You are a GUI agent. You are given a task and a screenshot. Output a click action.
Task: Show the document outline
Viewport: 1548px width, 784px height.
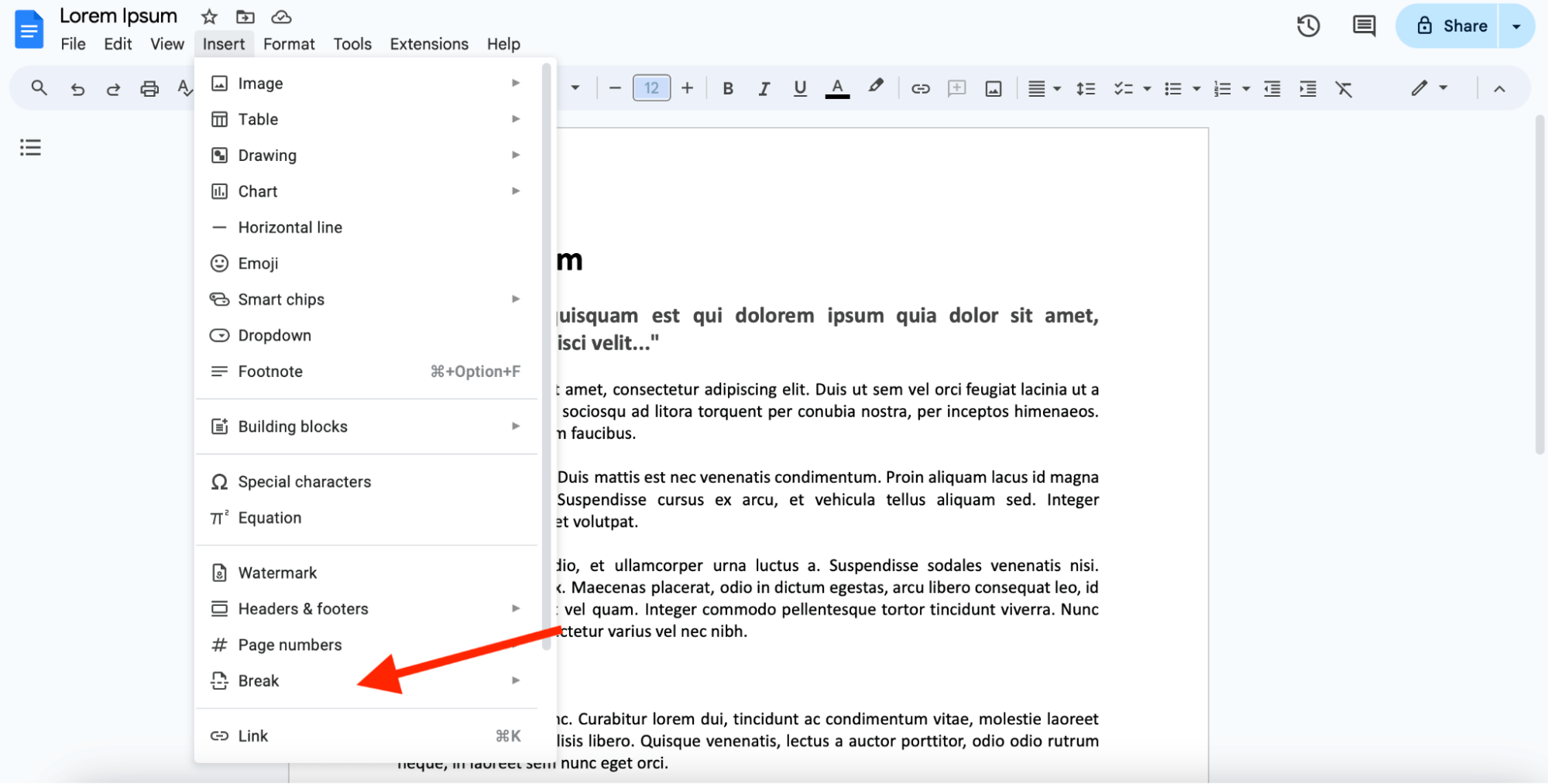tap(30, 147)
